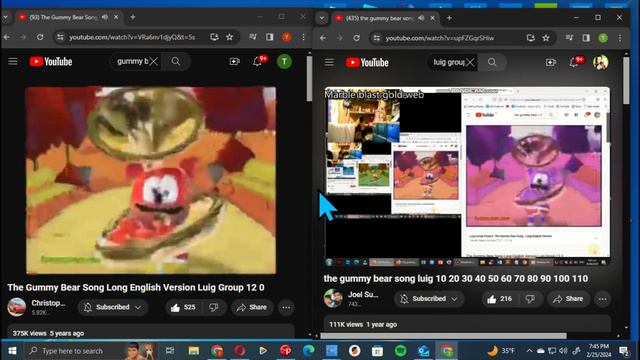This screenshot has width=640, height=360.
Task: Open Chrome three-dot menu in right browser
Action: click(620, 38)
